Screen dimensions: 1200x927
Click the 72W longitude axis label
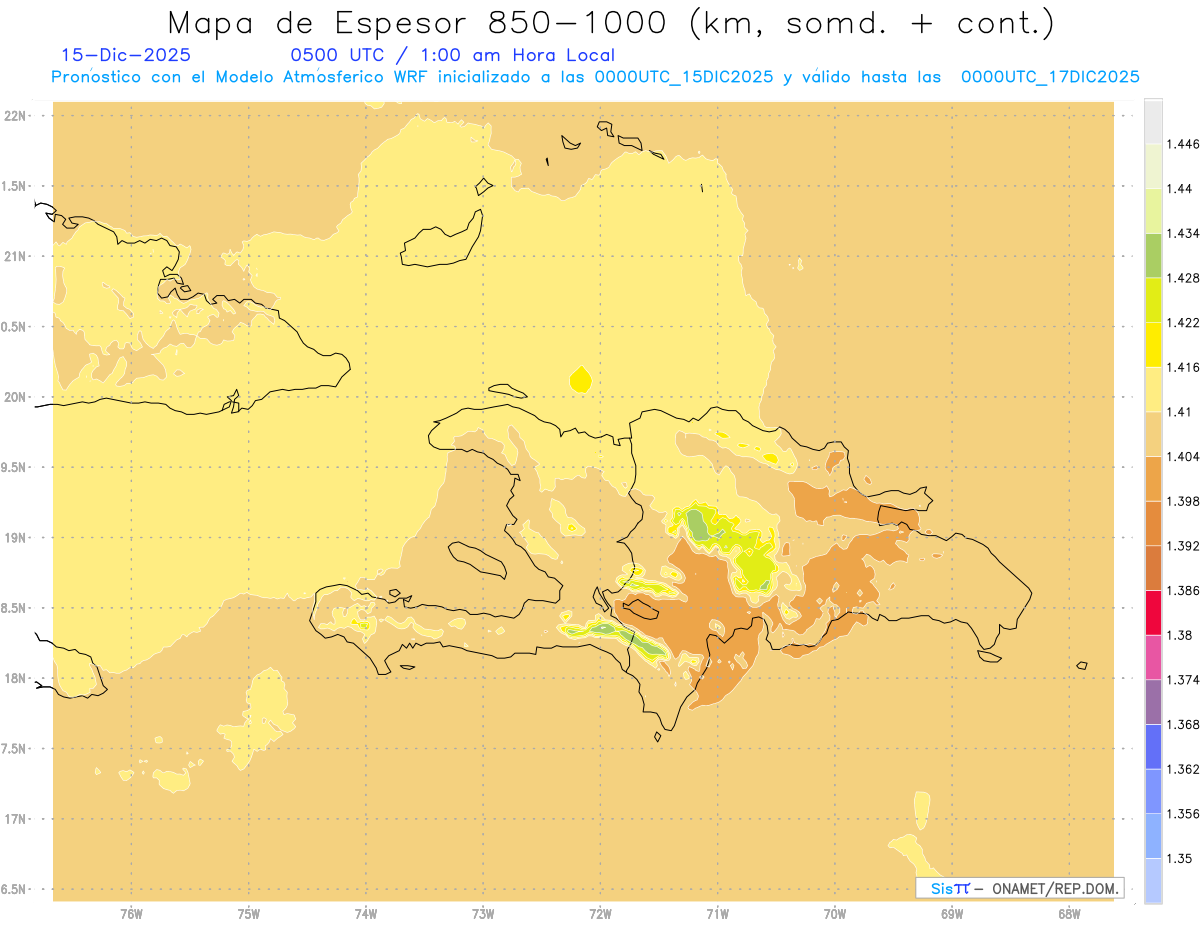click(600, 914)
